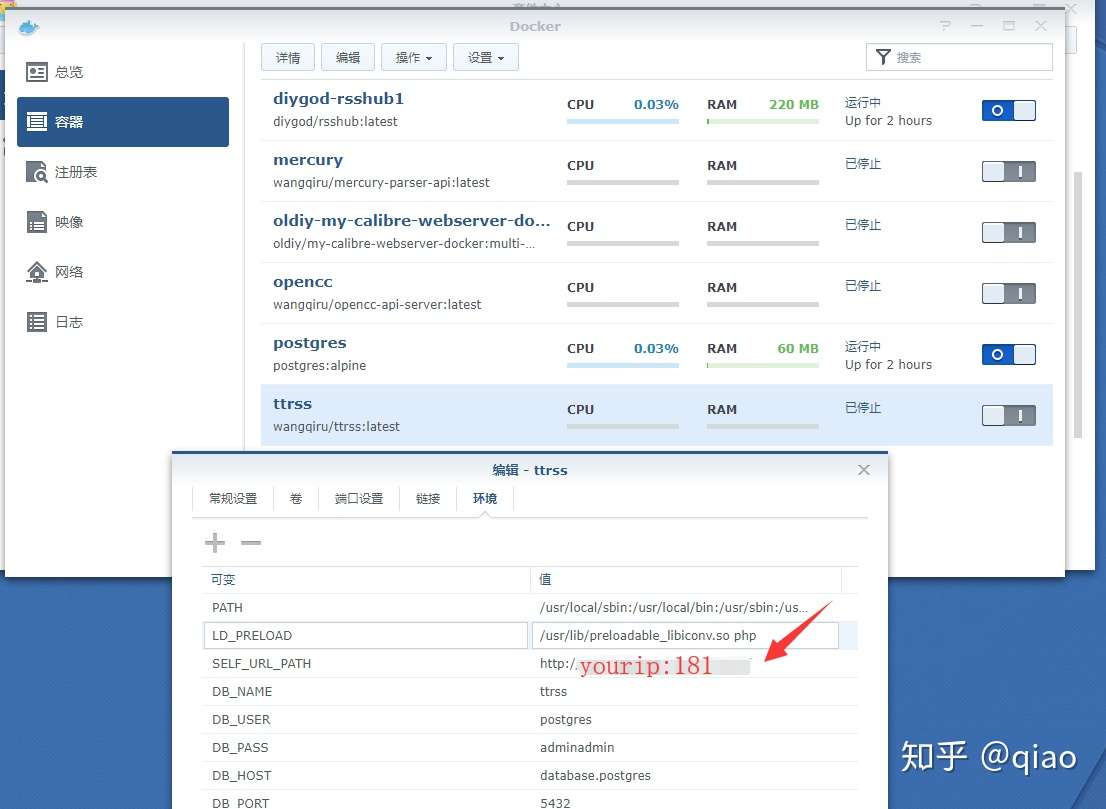
Task: Expand the 设置 settings dropdown
Action: pyautogui.click(x=486, y=58)
